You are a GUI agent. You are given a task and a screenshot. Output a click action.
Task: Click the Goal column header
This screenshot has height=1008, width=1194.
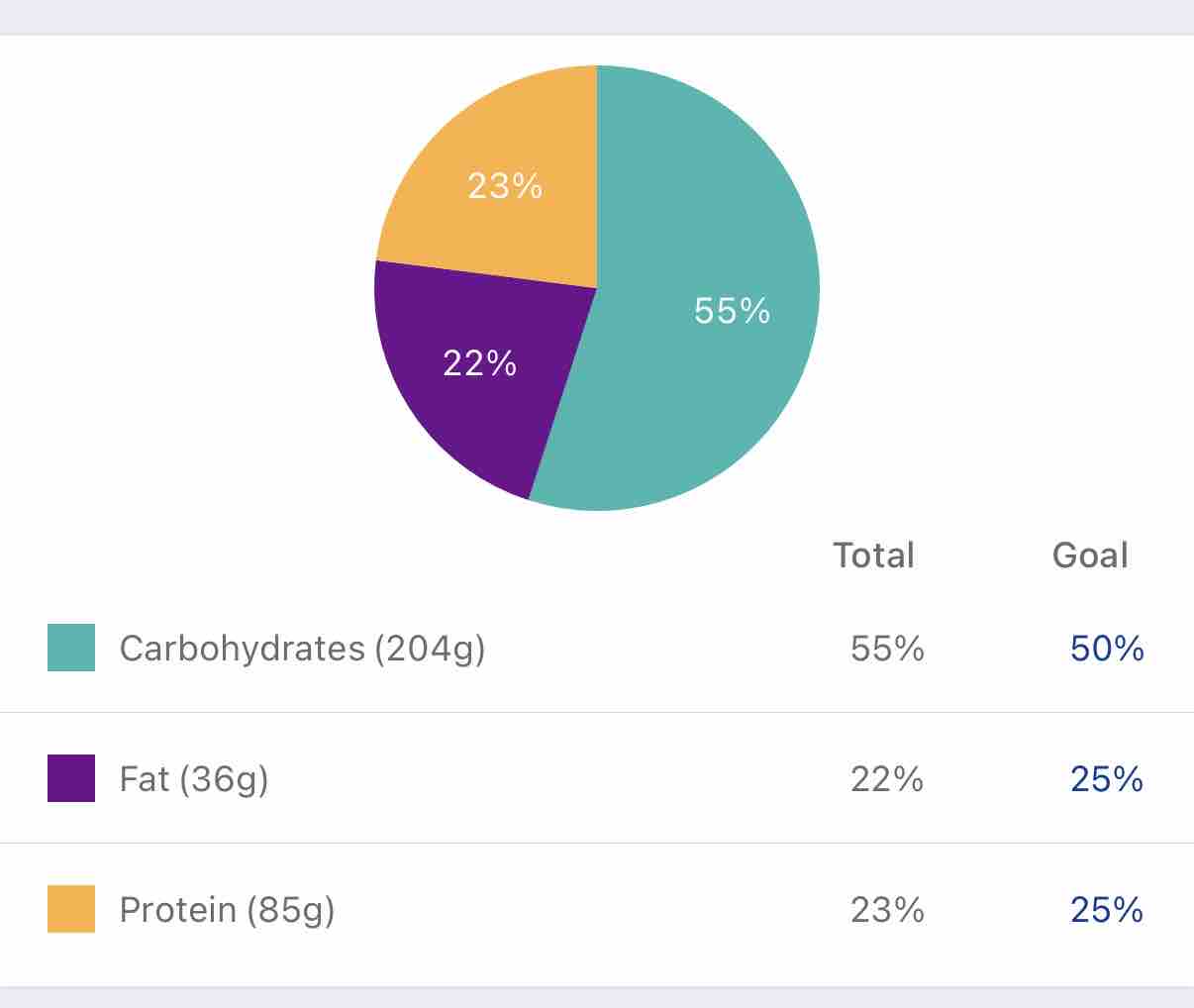[1090, 555]
